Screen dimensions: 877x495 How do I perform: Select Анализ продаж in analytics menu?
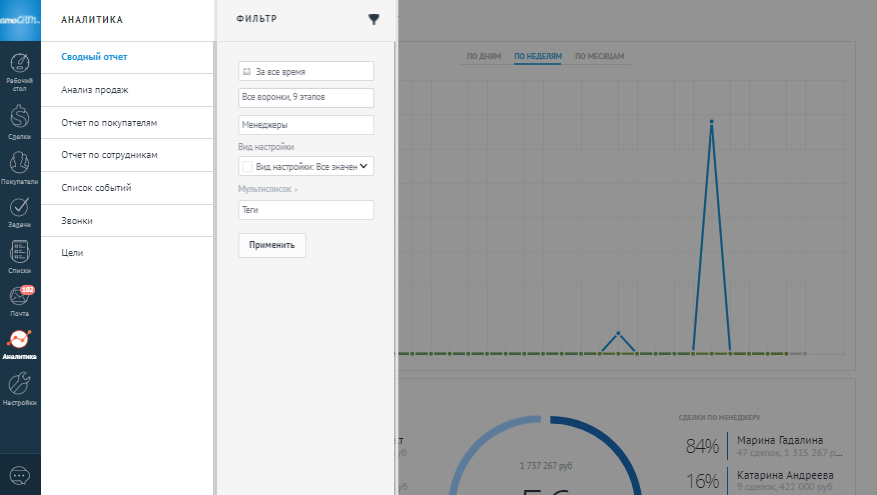point(95,90)
